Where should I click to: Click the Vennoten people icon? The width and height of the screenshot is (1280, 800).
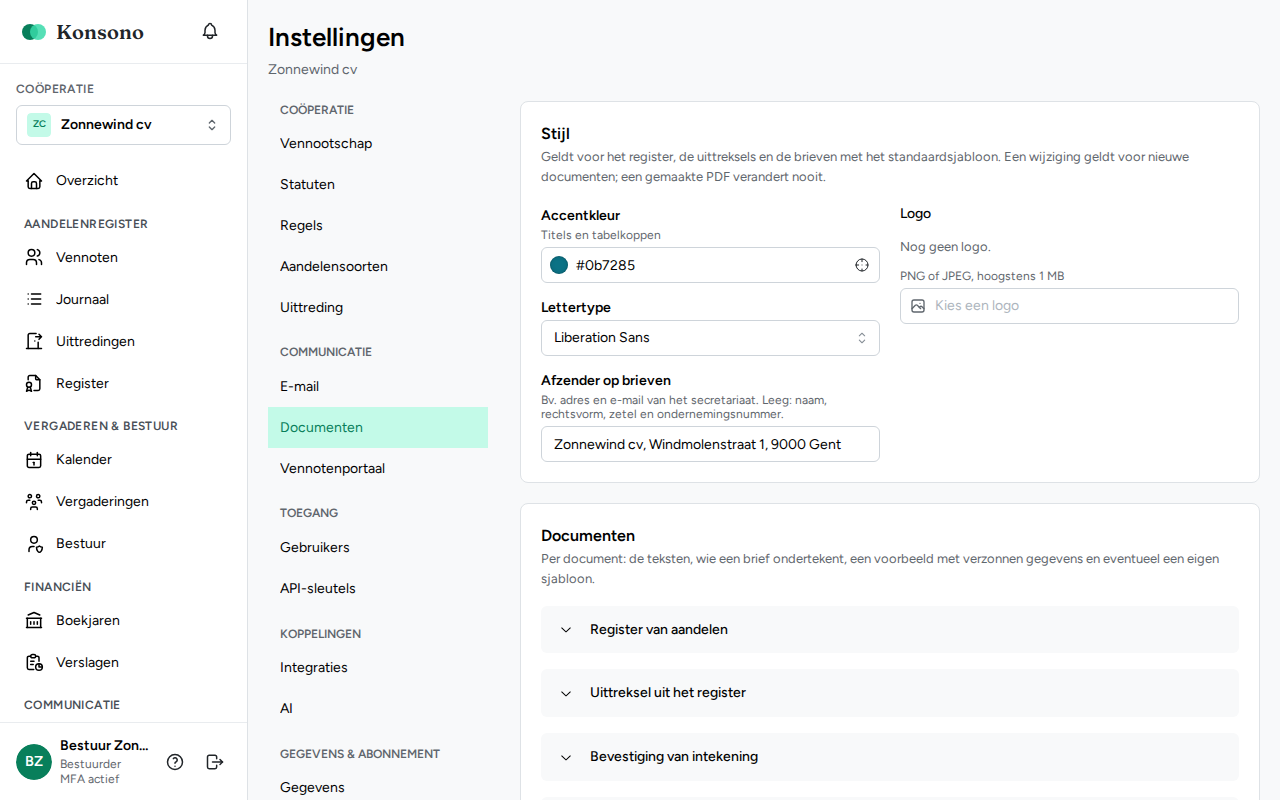pos(34,258)
